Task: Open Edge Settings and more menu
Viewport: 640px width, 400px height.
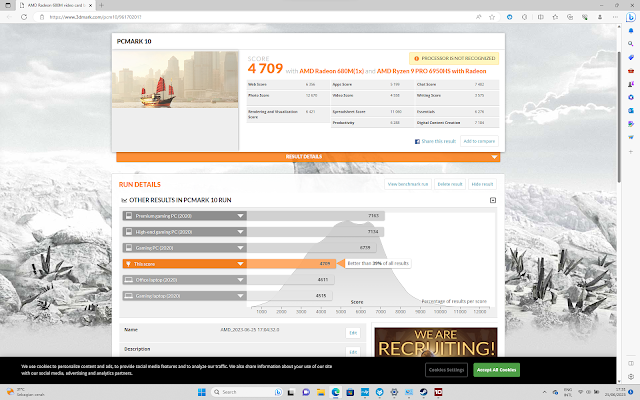Action: pyautogui.click(x=615, y=17)
